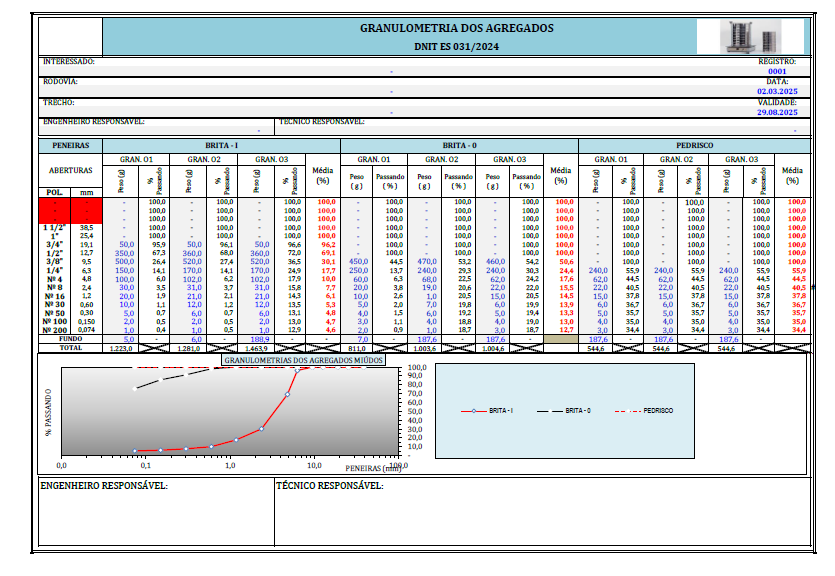835x576 pixels.
Task: Click the PEDRISCO table header
Action: coord(694,145)
